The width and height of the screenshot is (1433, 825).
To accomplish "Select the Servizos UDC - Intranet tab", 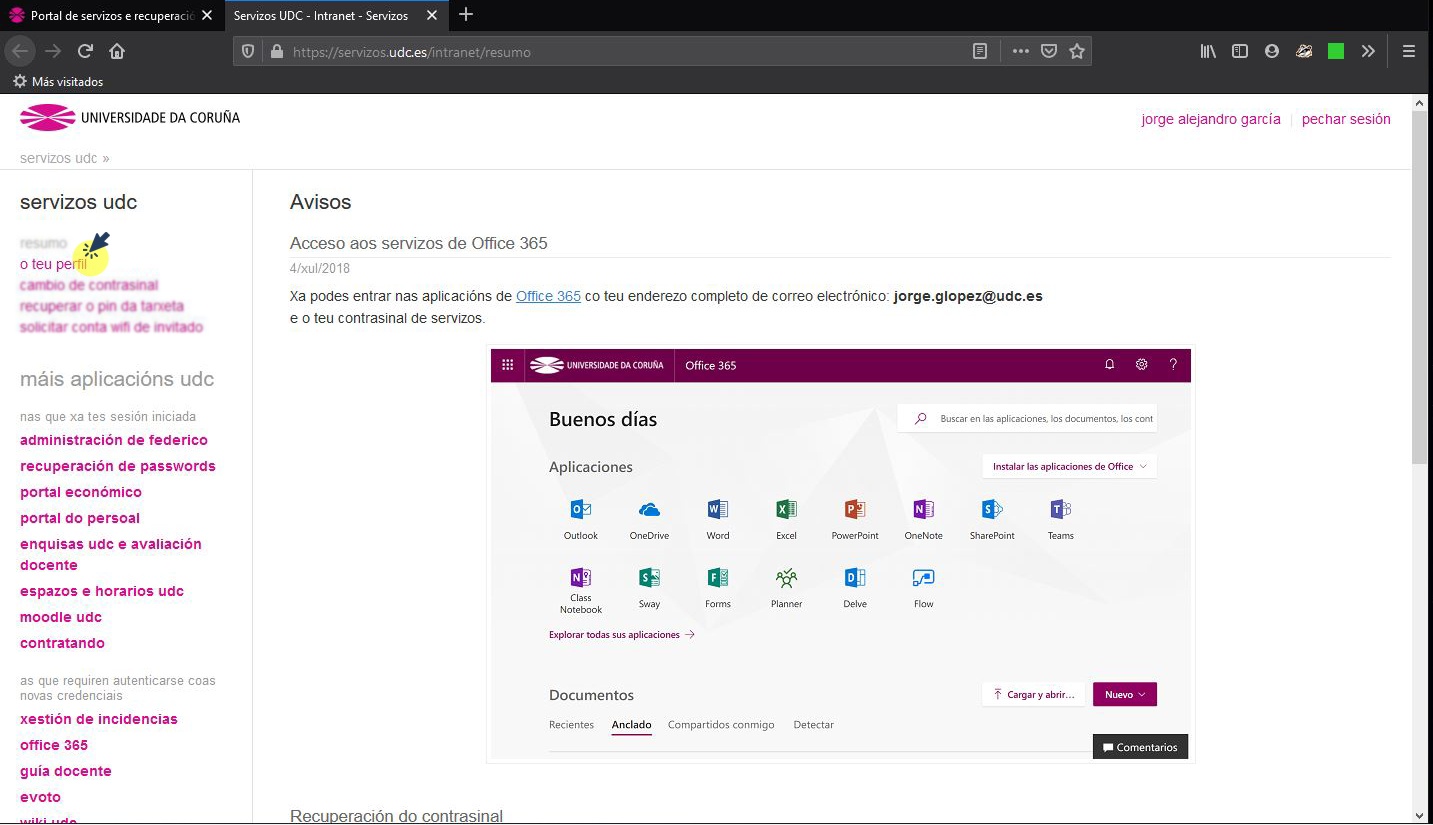I will pyautogui.click(x=336, y=16).
